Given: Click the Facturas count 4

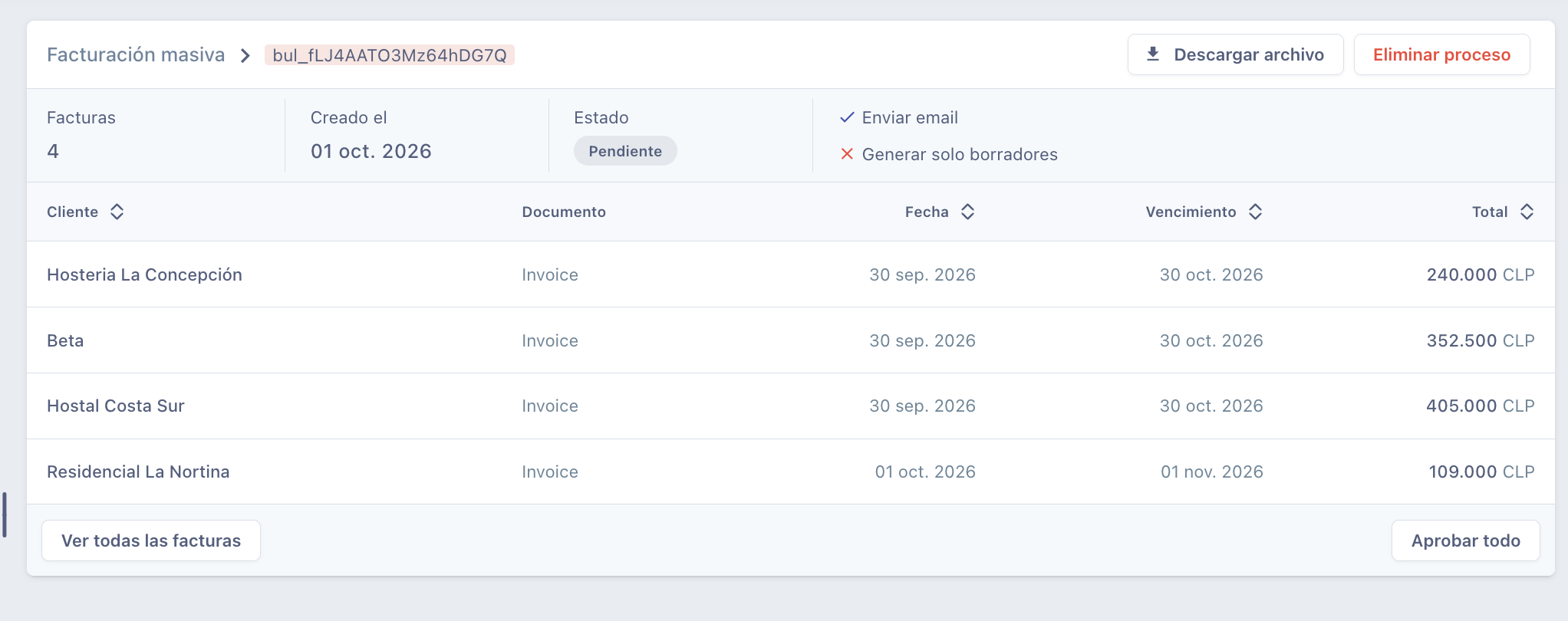Looking at the screenshot, I should [x=53, y=151].
